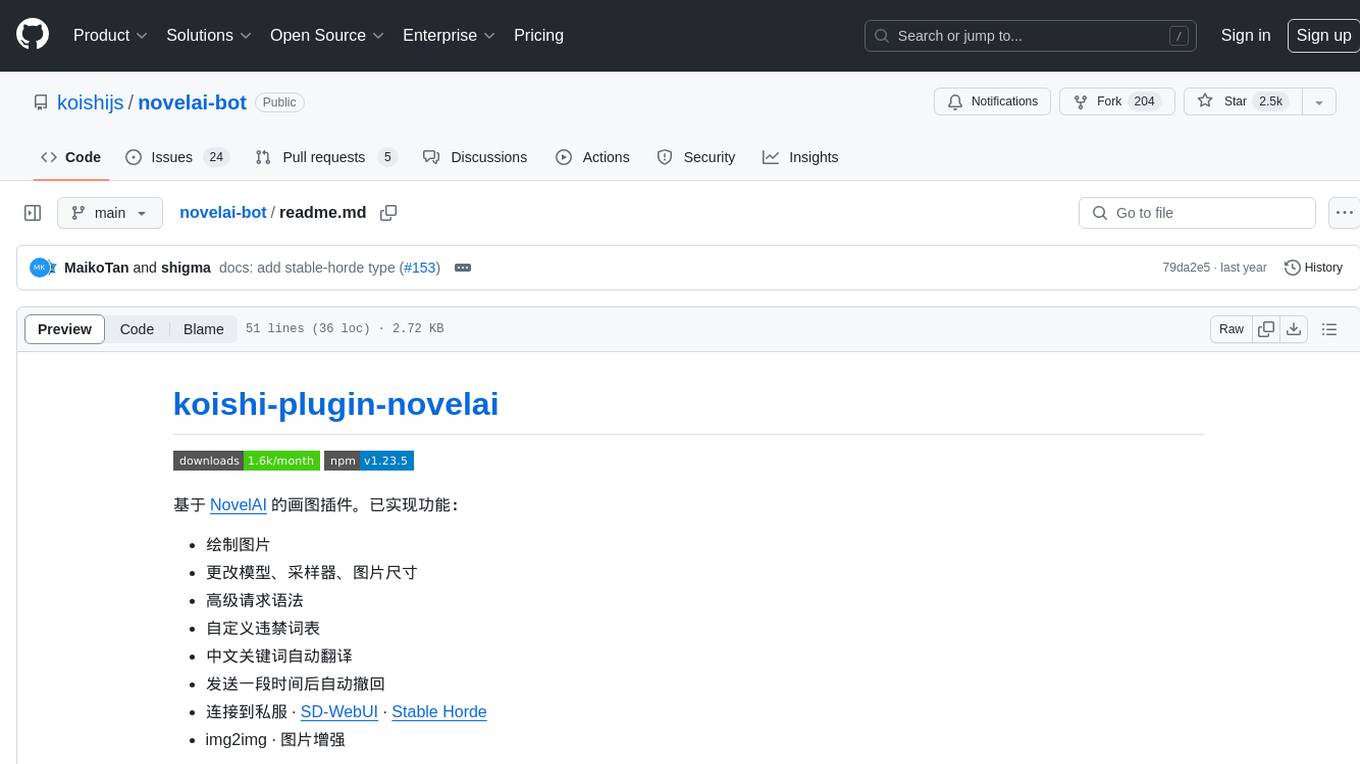Screen dimensions: 1360x764
Task: Open the NovelAI link
Action: (x=238, y=505)
